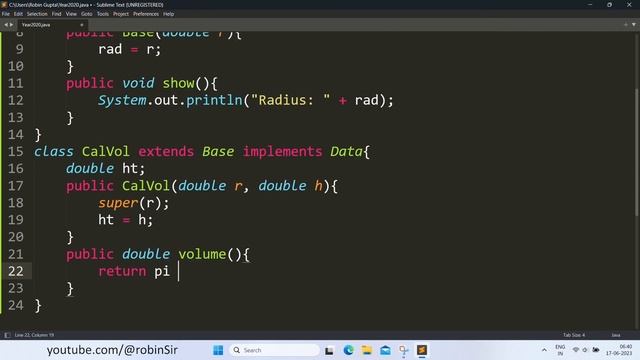Open the Mail app from taskbar
This screenshot has height=360, width=640.
[385, 350]
